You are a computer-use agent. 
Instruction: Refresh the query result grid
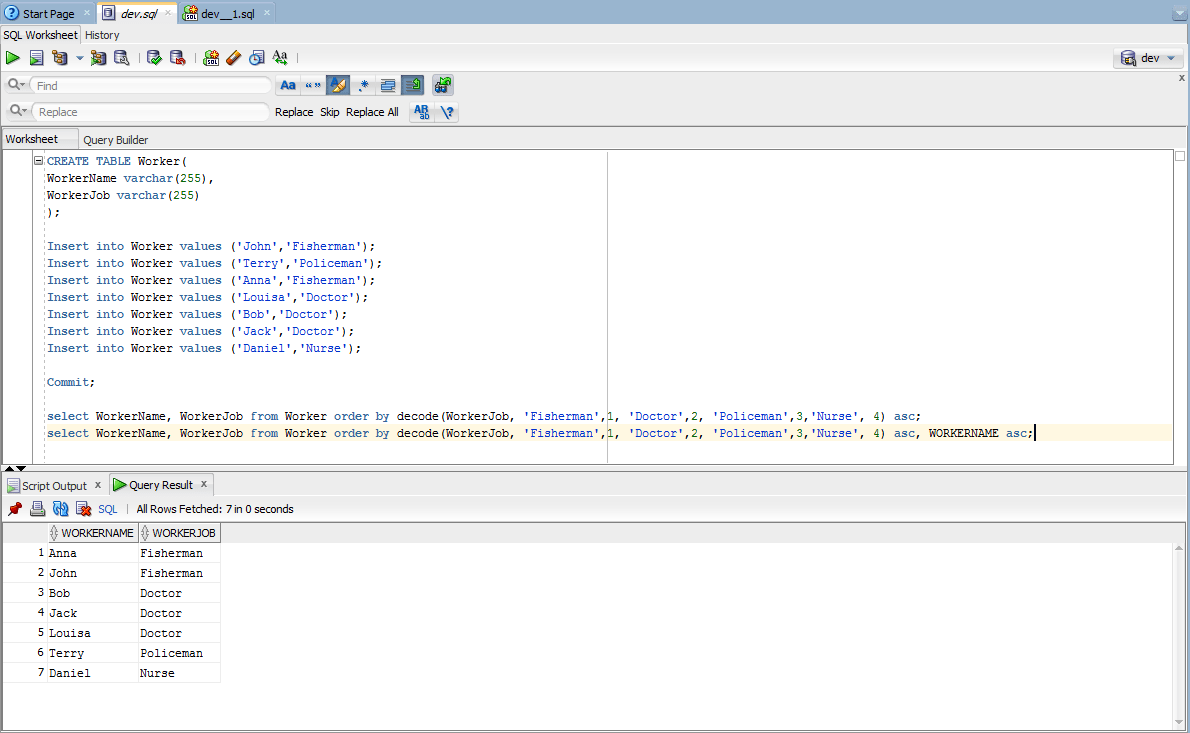tap(60, 509)
